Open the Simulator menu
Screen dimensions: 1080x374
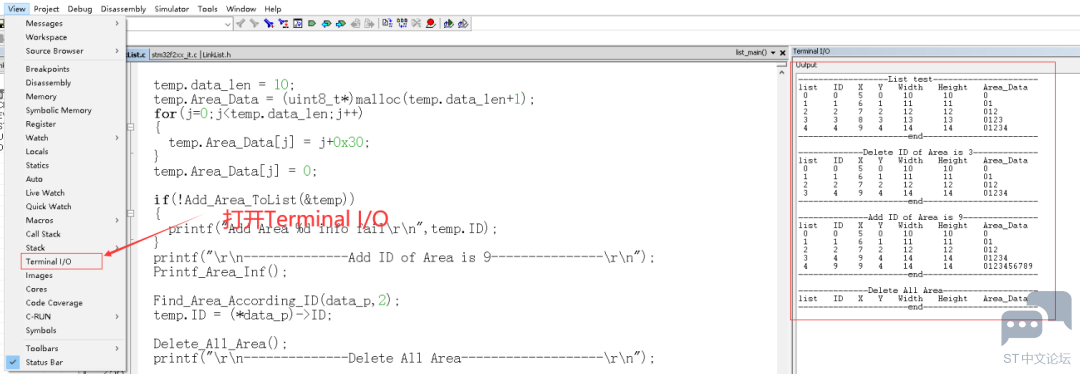coord(172,9)
